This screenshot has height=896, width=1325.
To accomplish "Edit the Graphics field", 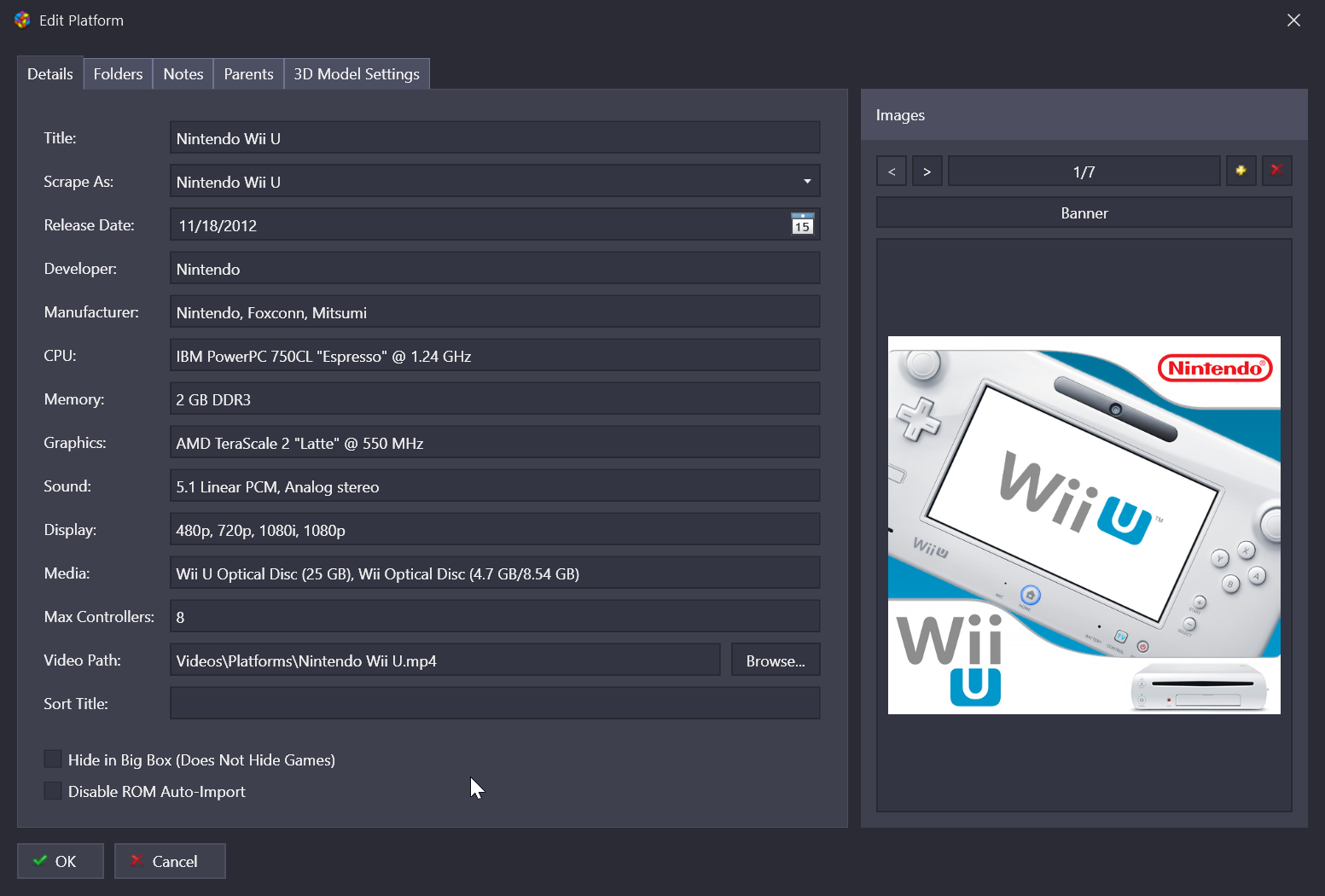I will 495,442.
